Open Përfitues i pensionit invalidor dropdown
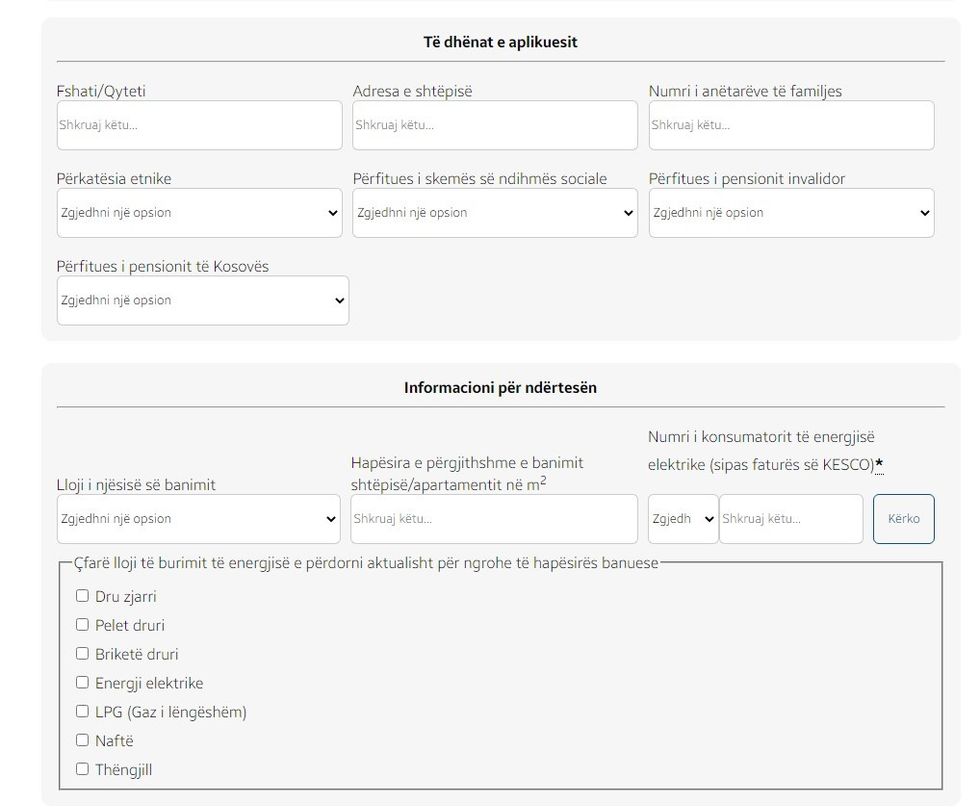 (x=791, y=213)
